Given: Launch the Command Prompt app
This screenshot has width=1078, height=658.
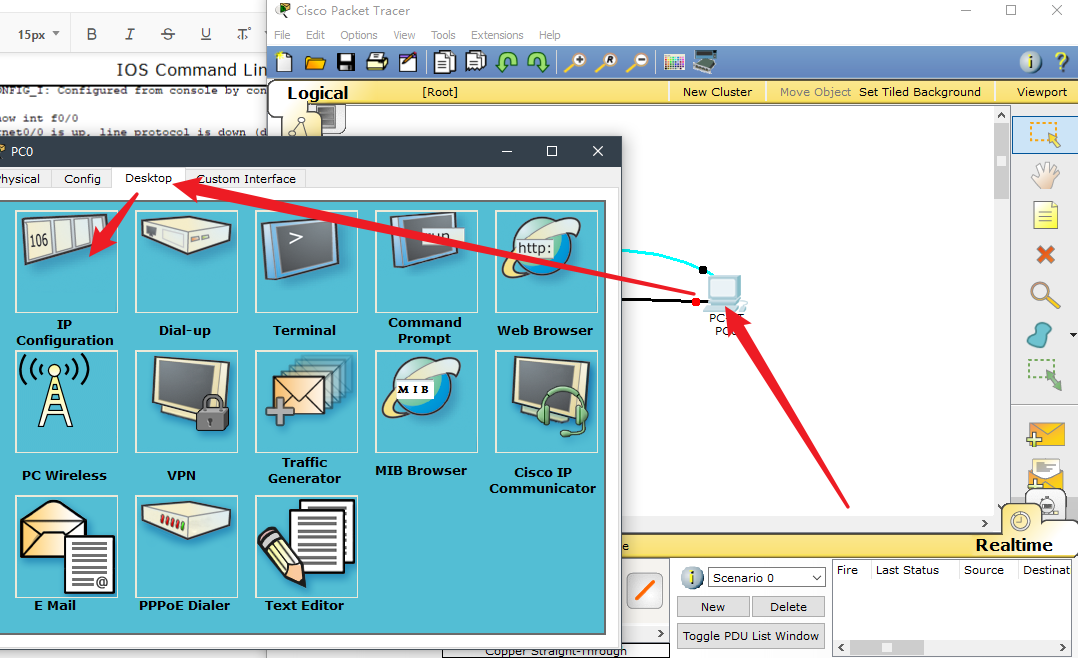Looking at the screenshot, I should tap(425, 262).
